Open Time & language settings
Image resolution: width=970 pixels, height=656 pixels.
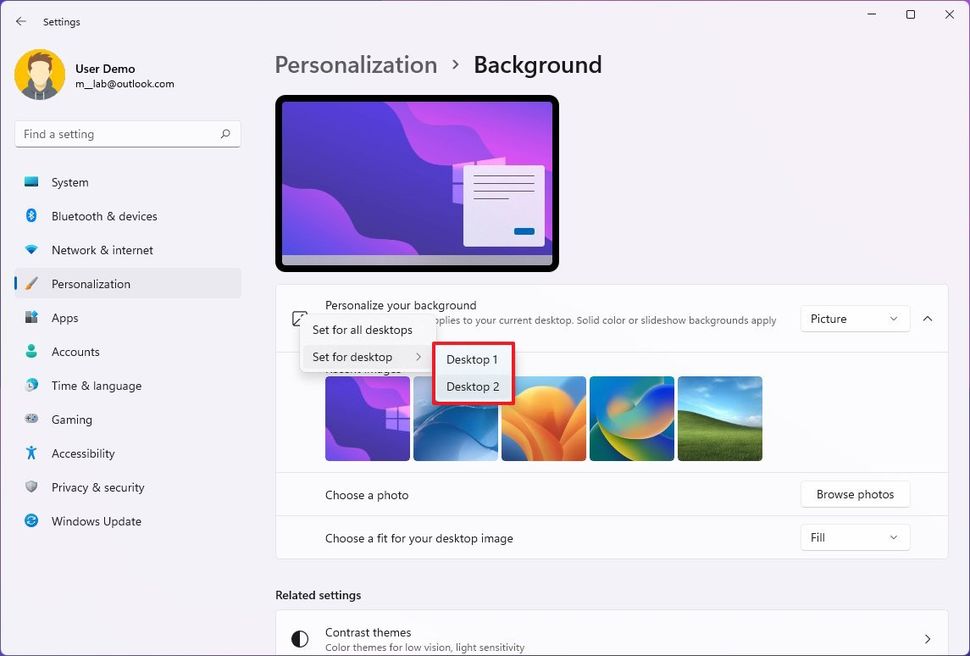pos(96,386)
